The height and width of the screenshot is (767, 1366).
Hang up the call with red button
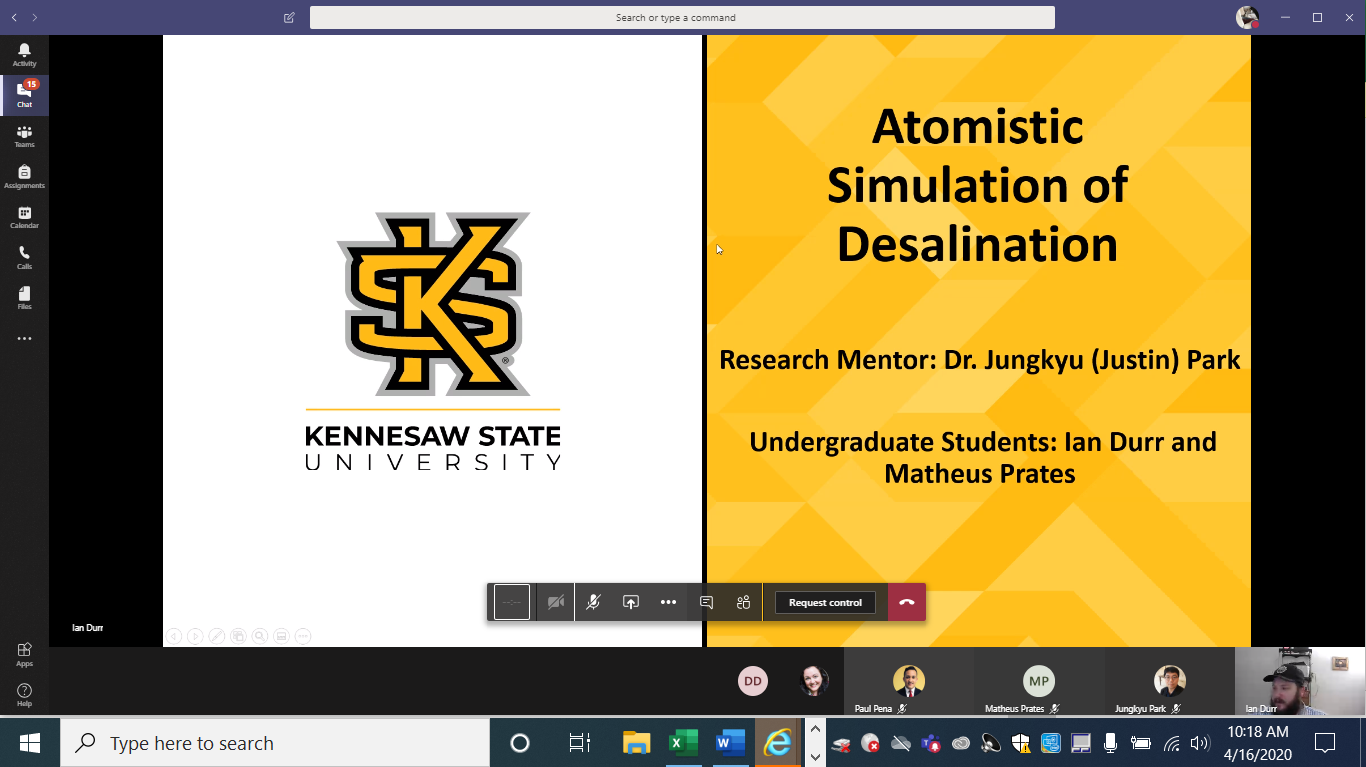click(906, 602)
